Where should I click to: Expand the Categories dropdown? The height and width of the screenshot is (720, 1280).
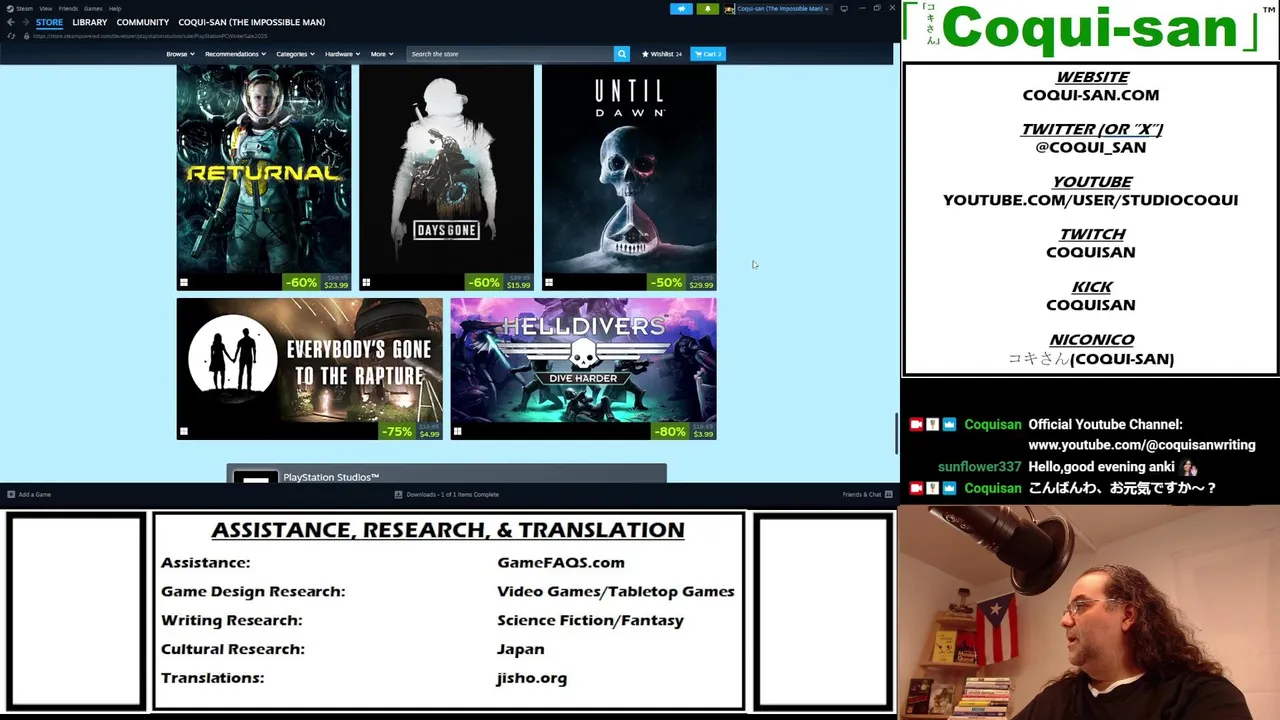[x=295, y=54]
